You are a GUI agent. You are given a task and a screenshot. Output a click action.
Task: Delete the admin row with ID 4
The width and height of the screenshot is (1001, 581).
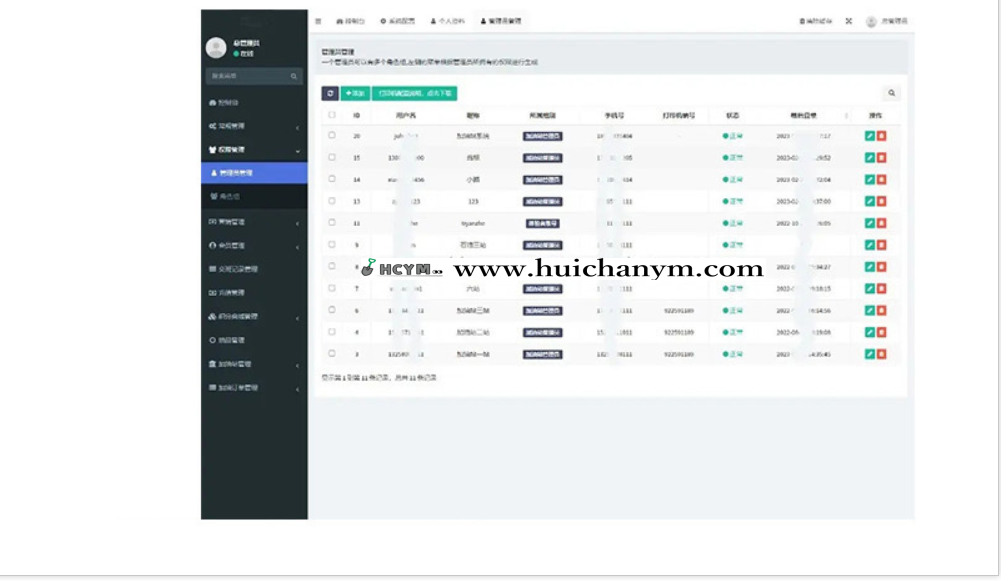pyautogui.click(x=882, y=332)
